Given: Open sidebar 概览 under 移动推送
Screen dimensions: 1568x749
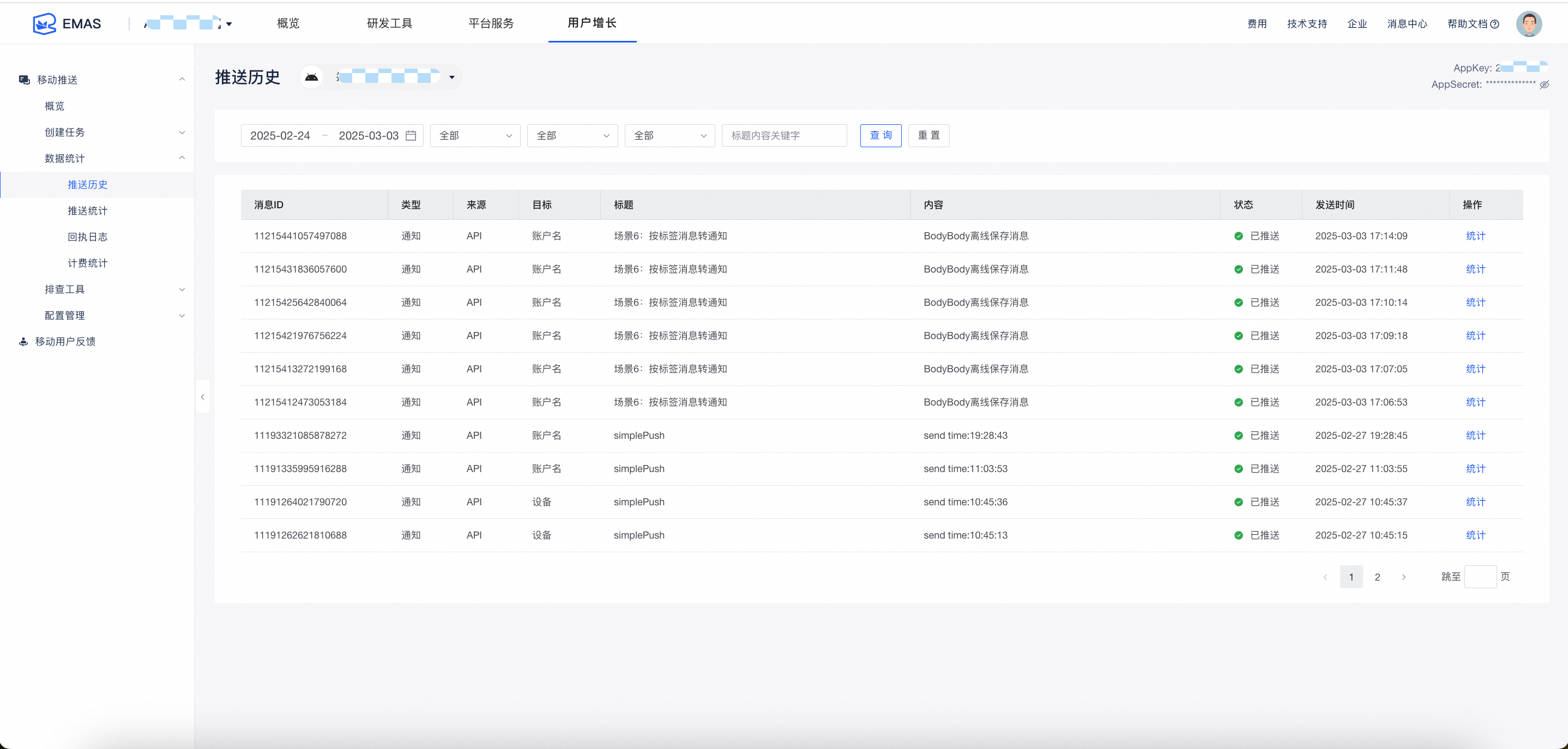Looking at the screenshot, I should (x=54, y=106).
